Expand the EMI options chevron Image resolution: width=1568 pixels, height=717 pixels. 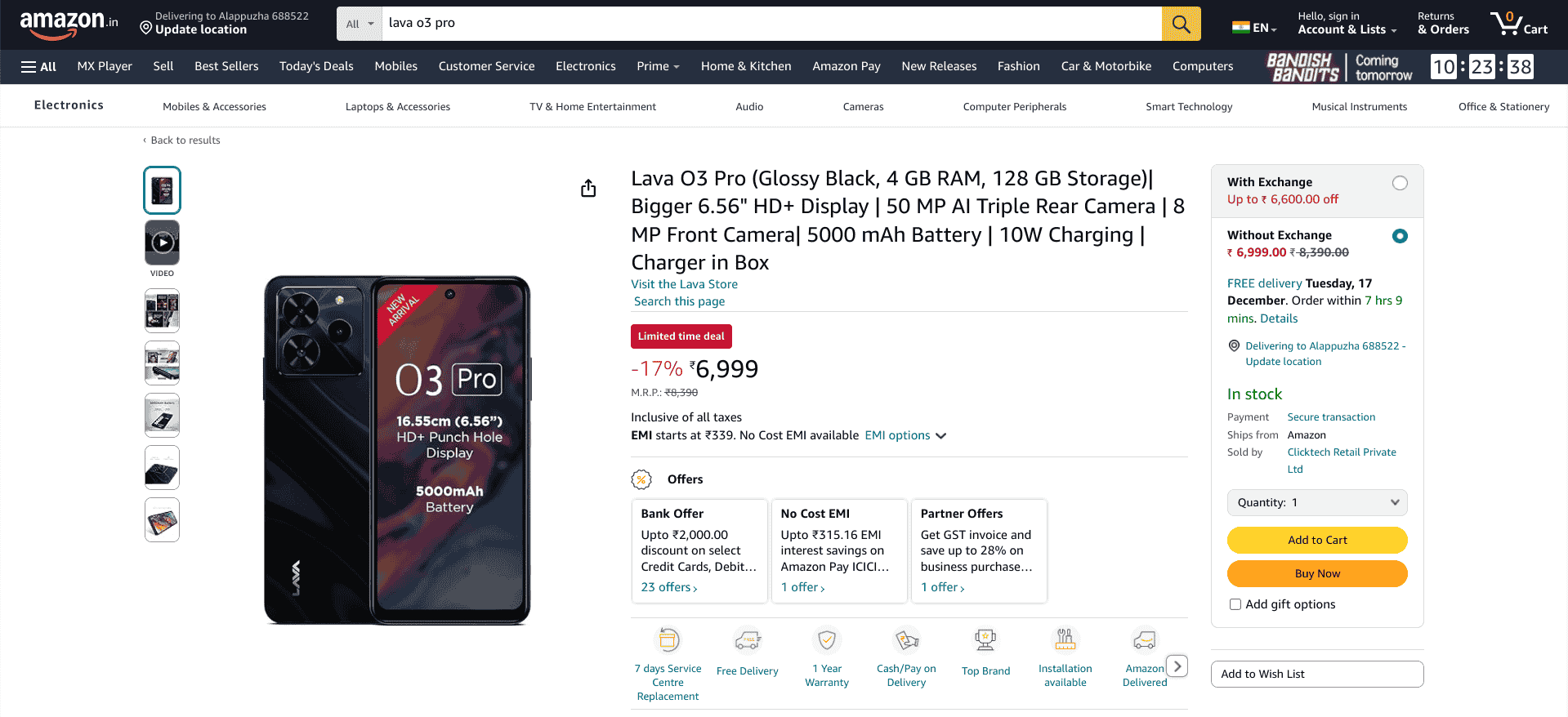click(x=940, y=436)
